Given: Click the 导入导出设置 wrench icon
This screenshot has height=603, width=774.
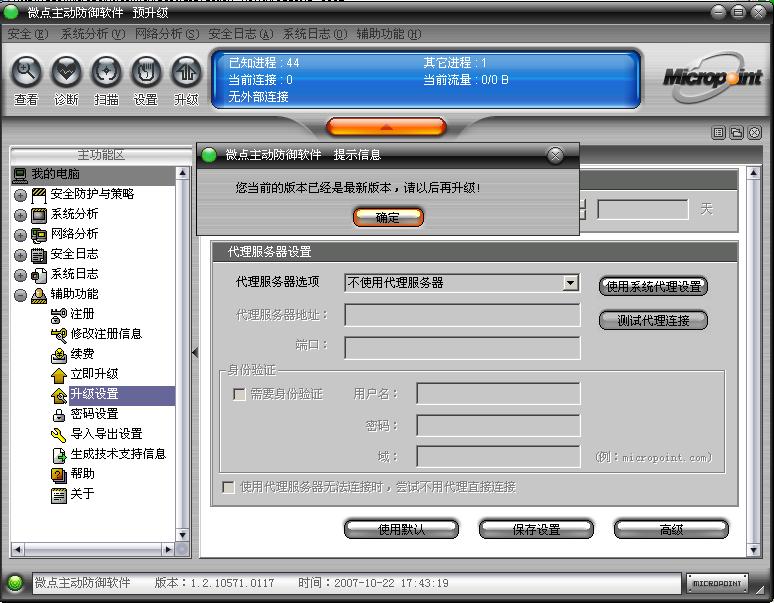Looking at the screenshot, I should pyautogui.click(x=59, y=435).
